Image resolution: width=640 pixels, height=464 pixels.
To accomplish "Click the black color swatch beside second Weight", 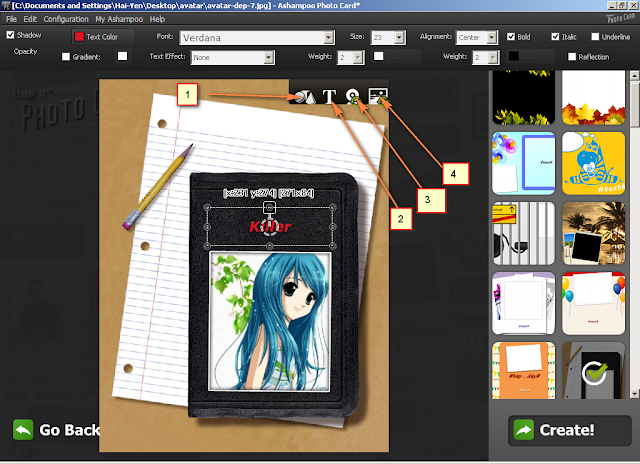I will pos(513,56).
